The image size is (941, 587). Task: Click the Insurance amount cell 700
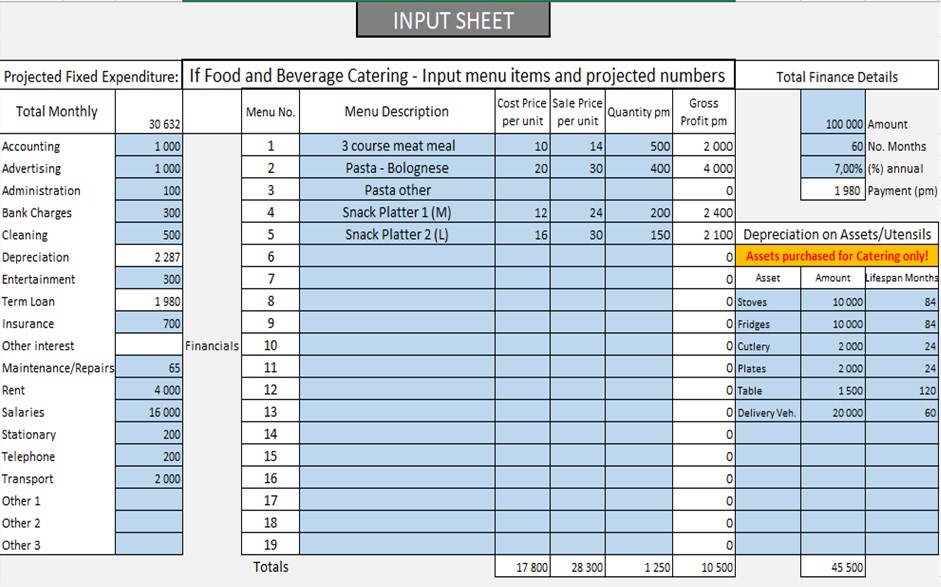[x=149, y=324]
